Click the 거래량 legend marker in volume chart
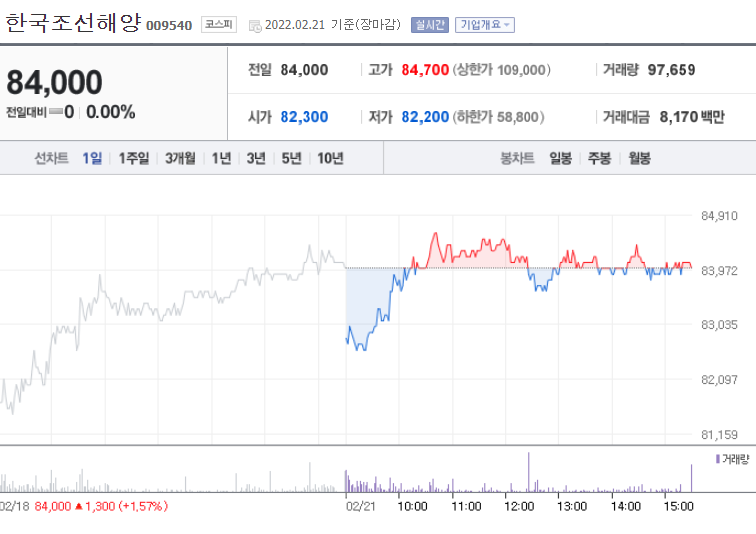This screenshot has height=534, width=756. tap(718, 459)
